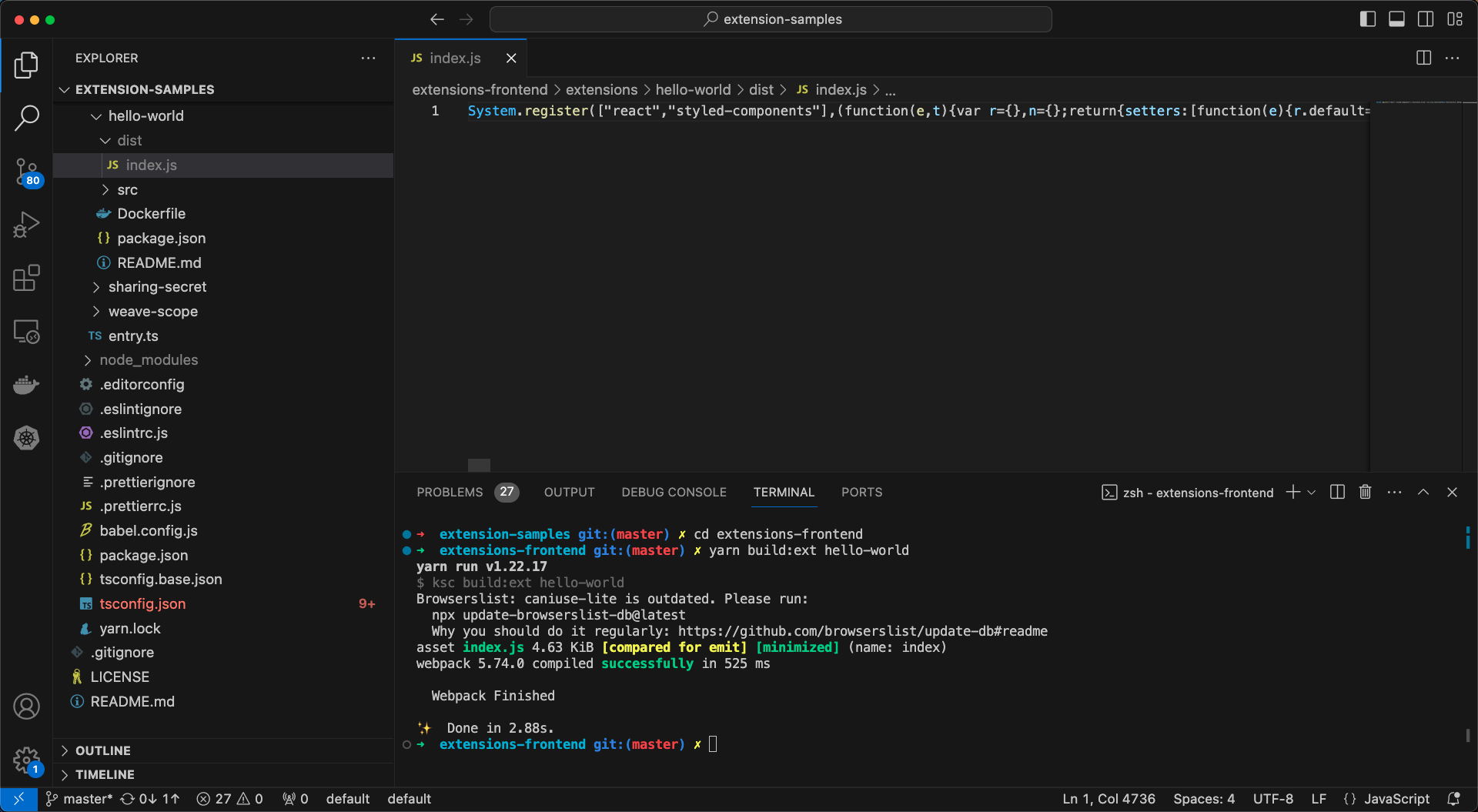Open terminal panel More Actions
The width and height of the screenshot is (1478, 812).
1394,492
